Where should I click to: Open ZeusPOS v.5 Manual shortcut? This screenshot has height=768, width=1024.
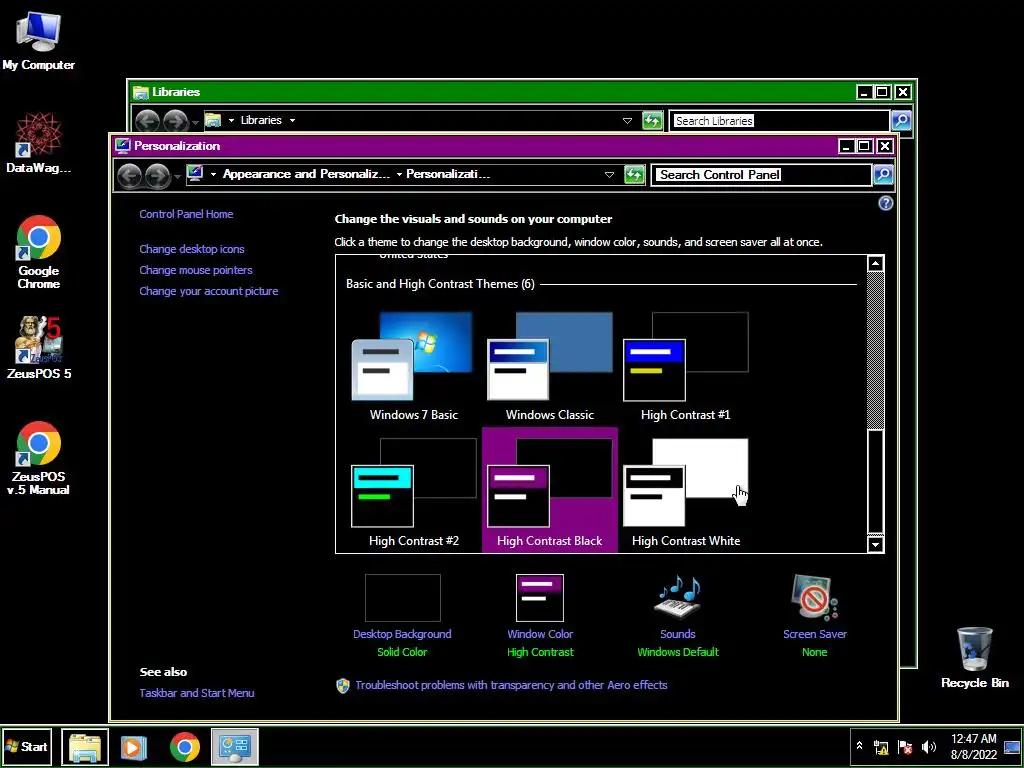pos(39,458)
